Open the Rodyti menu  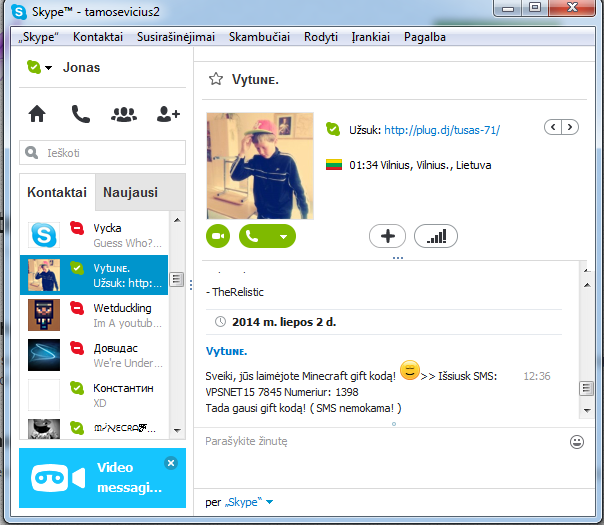tap(320, 37)
